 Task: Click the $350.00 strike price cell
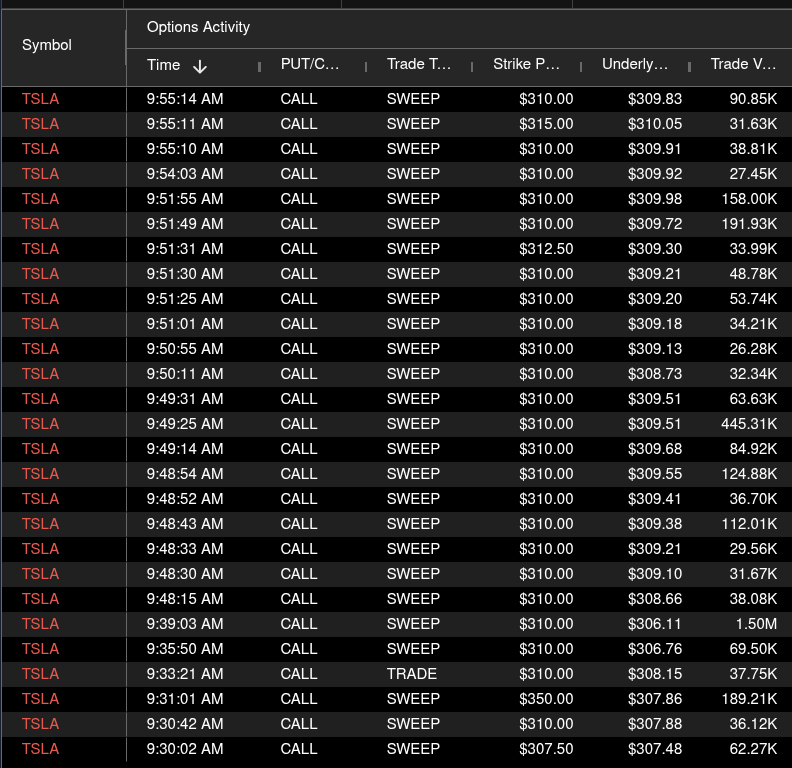click(546, 699)
